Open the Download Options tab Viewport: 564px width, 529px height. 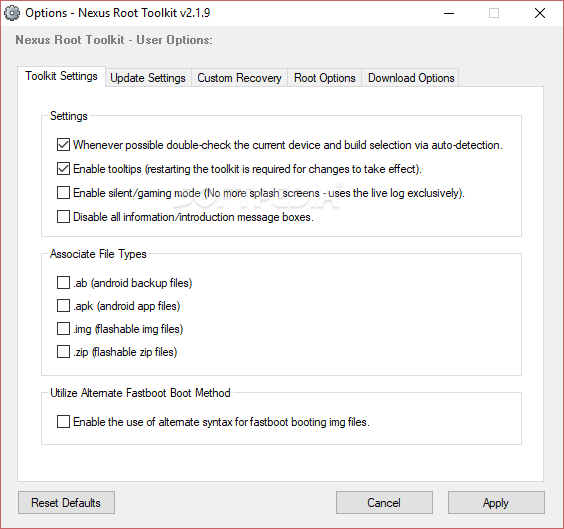(411, 78)
